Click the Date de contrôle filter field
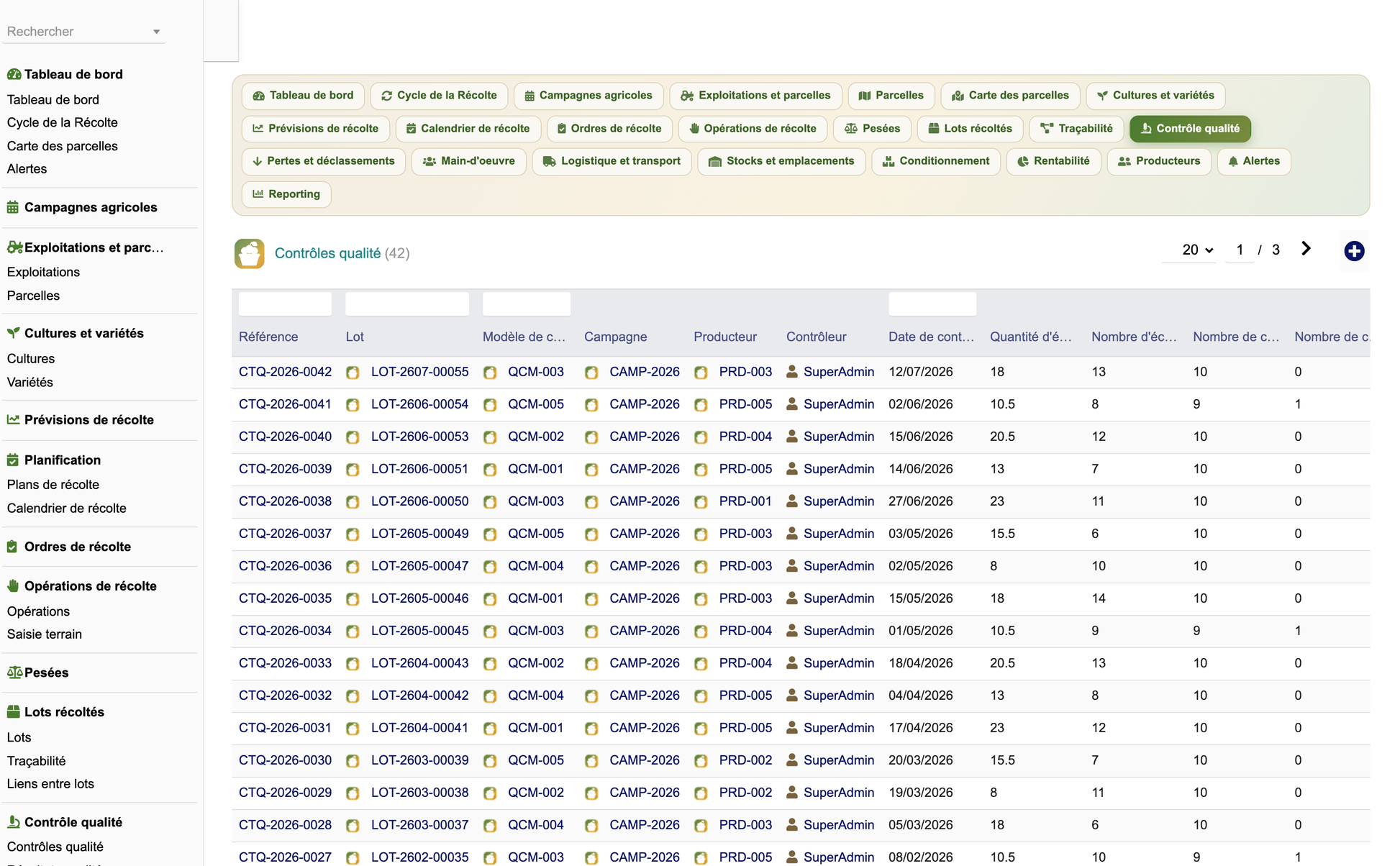The height and width of the screenshot is (866, 1400). pyautogui.click(x=932, y=304)
